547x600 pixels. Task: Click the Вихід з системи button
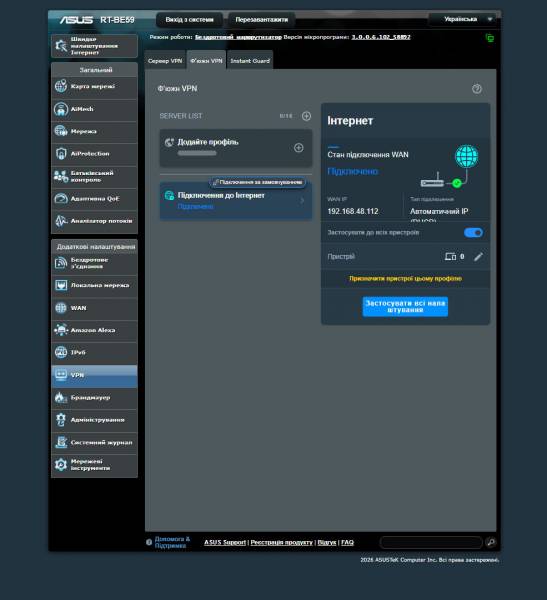point(189,20)
